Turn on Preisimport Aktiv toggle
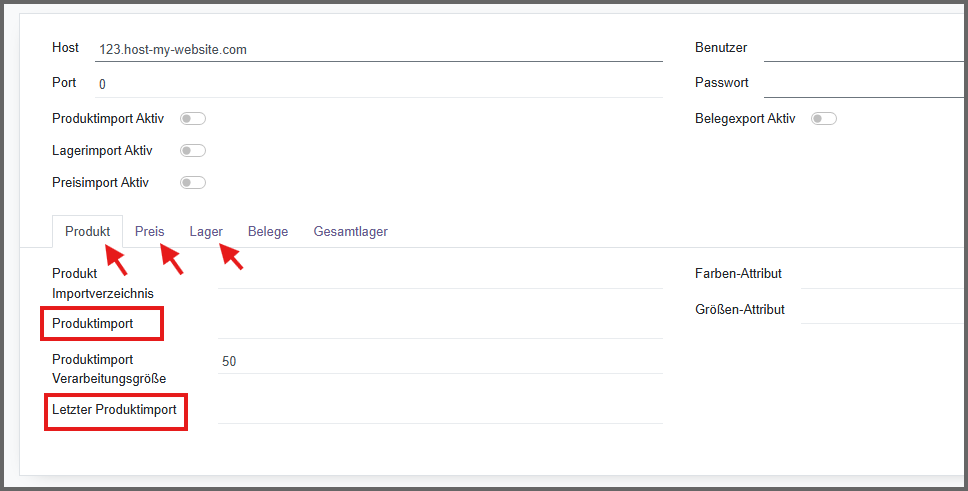 click(x=192, y=183)
